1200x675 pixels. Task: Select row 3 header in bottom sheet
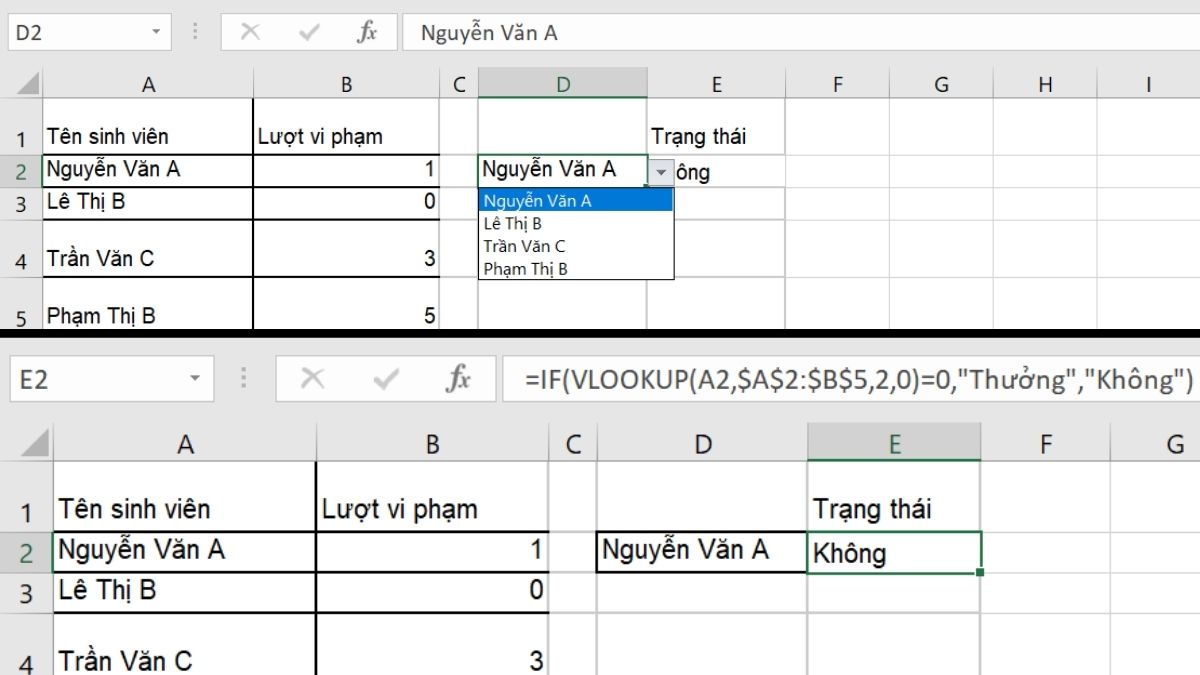(27, 592)
